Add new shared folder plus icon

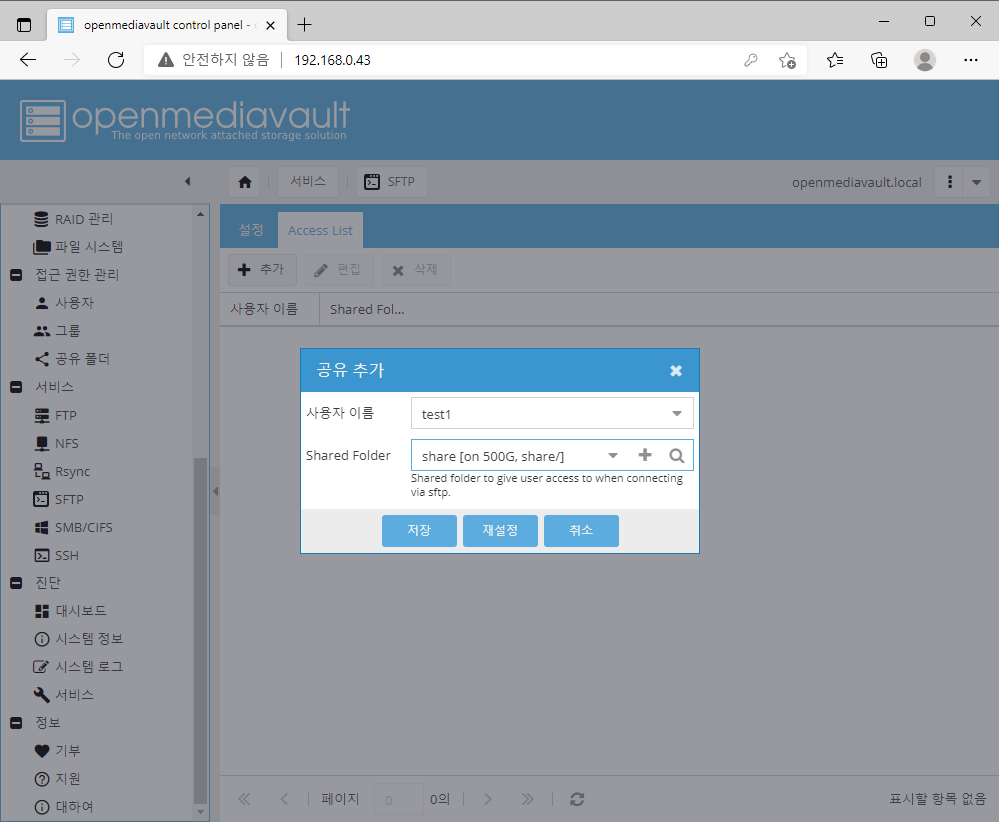(645, 455)
